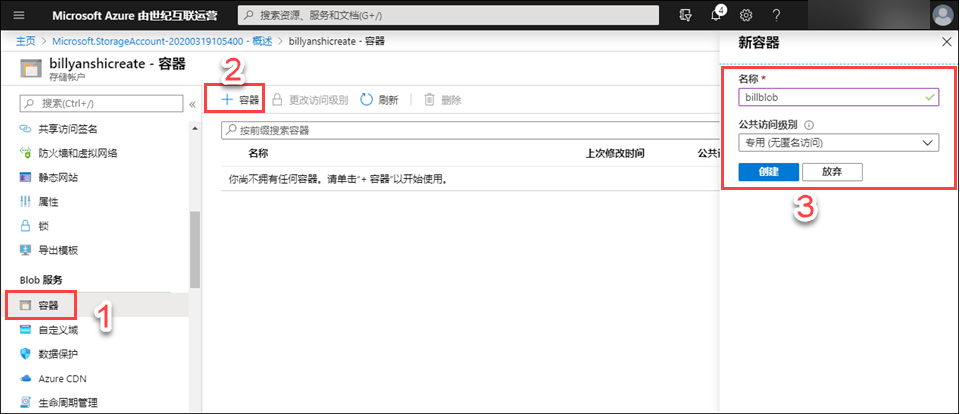The image size is (960, 414).
Task: Open Azure CDN in the sidebar
Action: pos(63,379)
